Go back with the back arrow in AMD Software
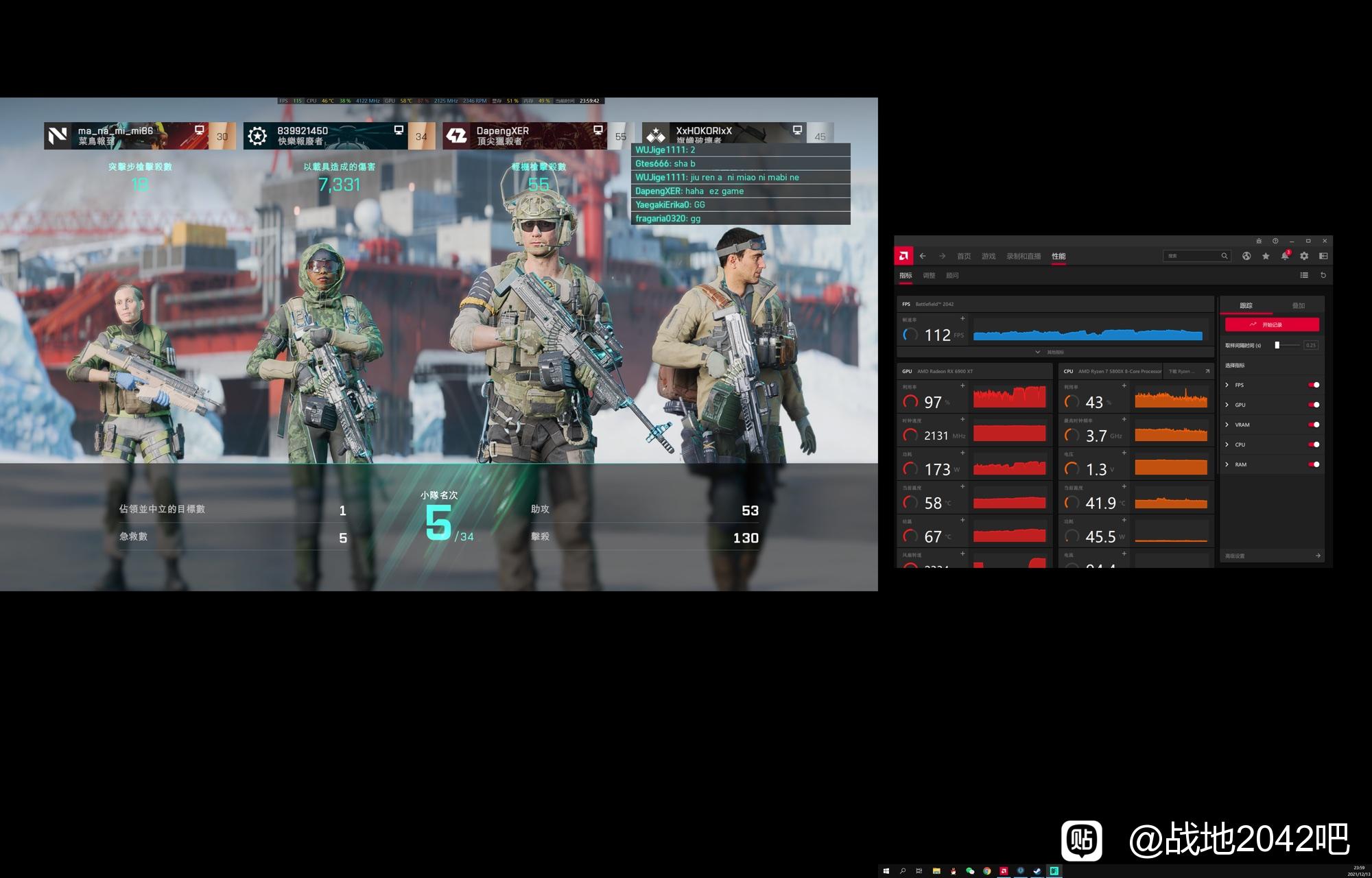This screenshot has width=1372, height=878. click(923, 256)
